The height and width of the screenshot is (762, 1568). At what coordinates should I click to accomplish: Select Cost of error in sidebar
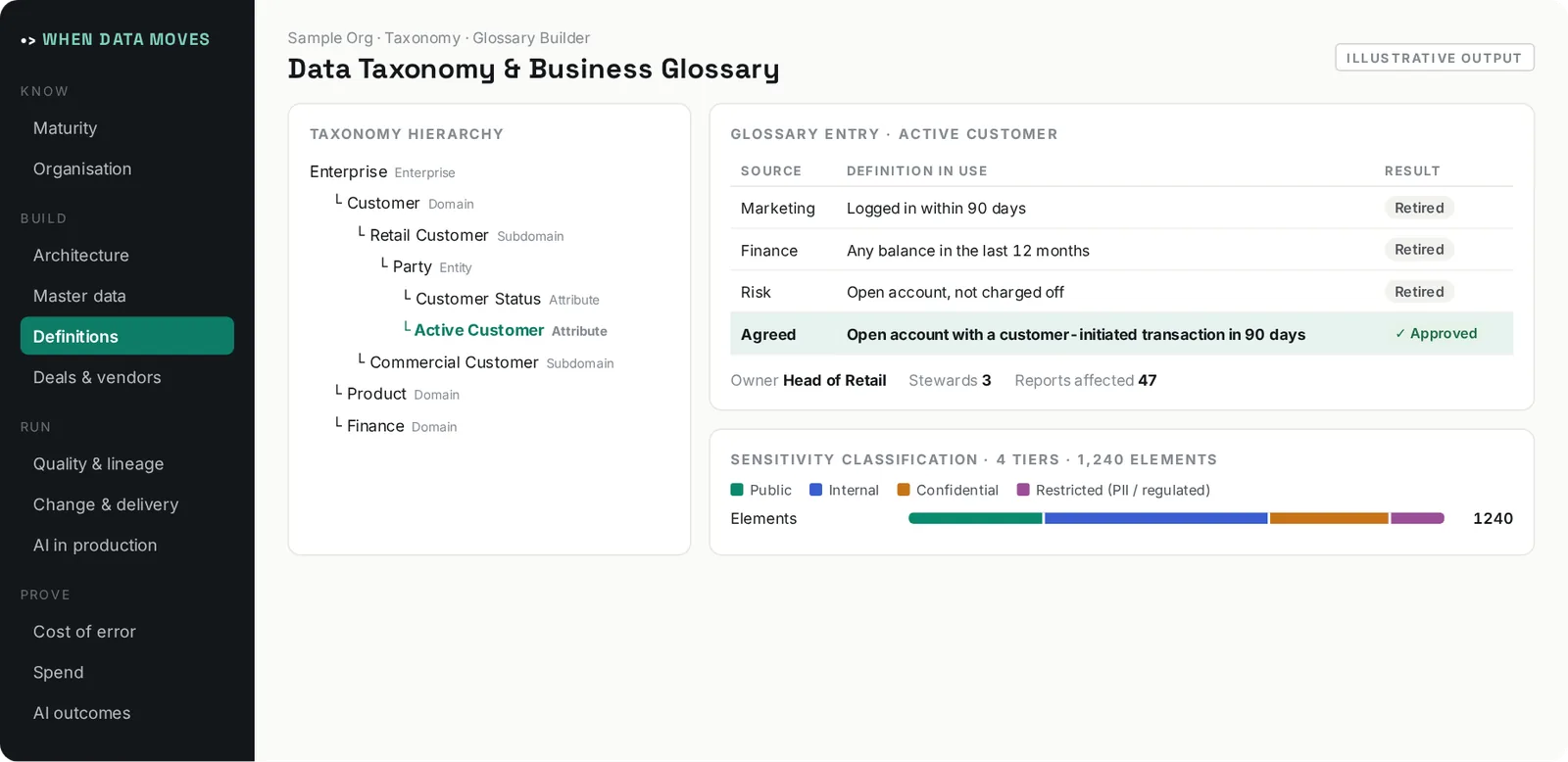pyautogui.click(x=127, y=632)
